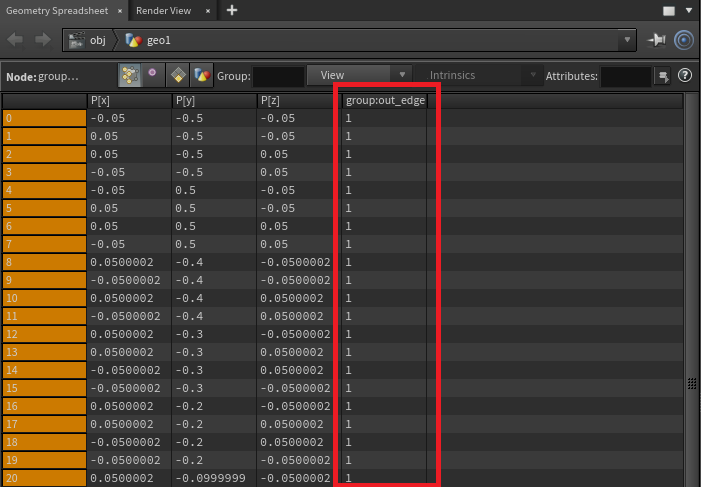This screenshot has height=487, width=701.
Task: Sort by the P[y] column header
Action: pyautogui.click(x=214, y=101)
